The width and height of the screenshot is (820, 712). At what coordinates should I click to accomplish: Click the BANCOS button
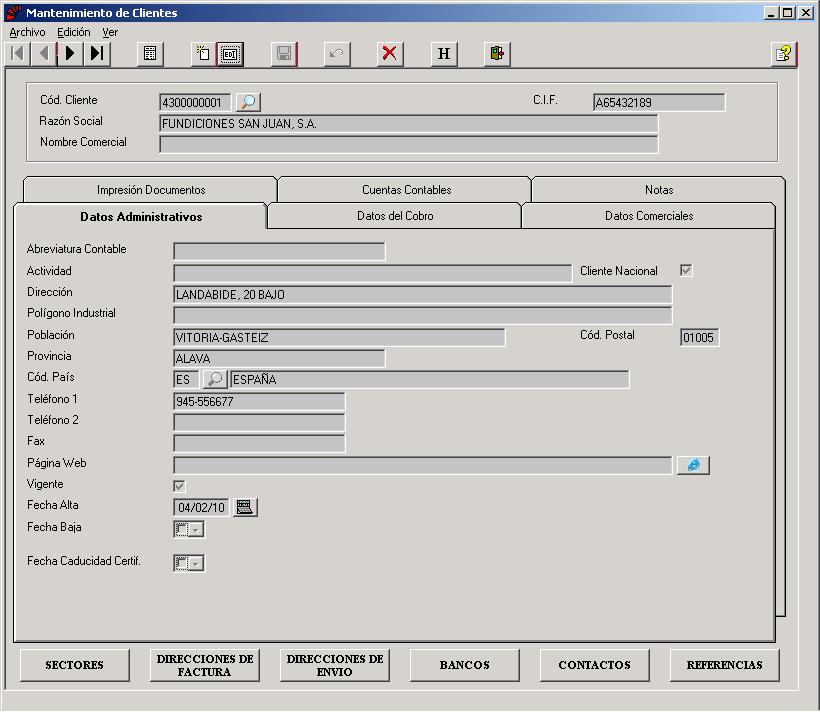(464, 665)
